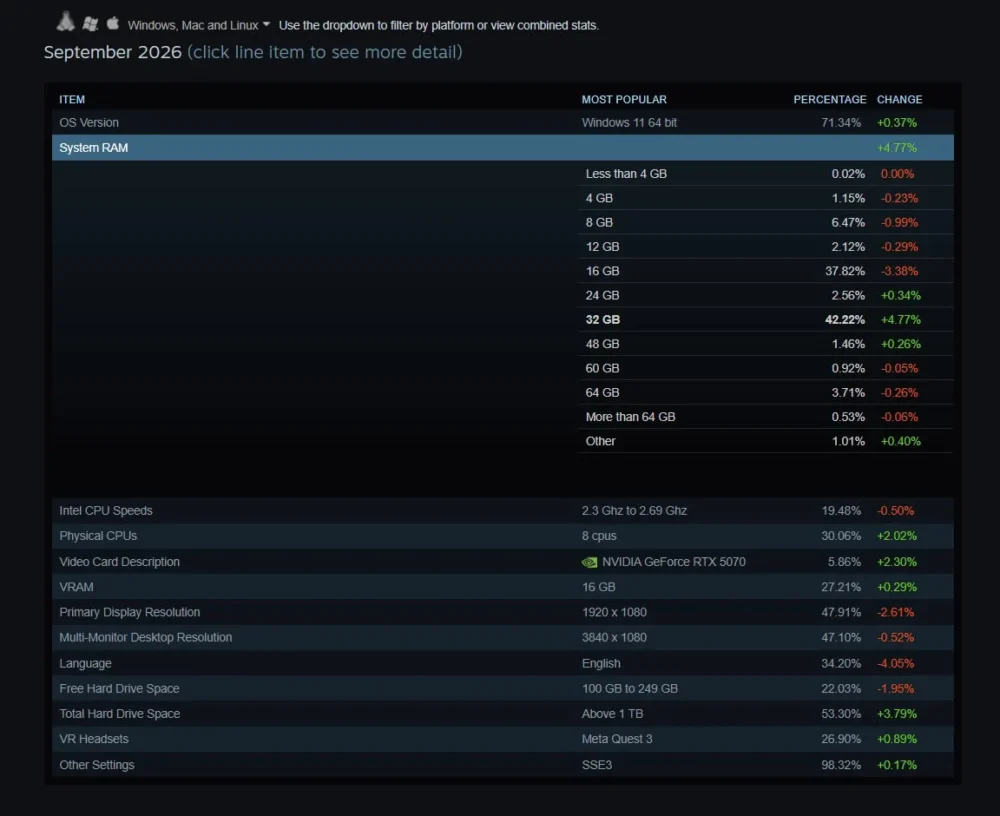Click the 'SSE3' value

(x=596, y=764)
